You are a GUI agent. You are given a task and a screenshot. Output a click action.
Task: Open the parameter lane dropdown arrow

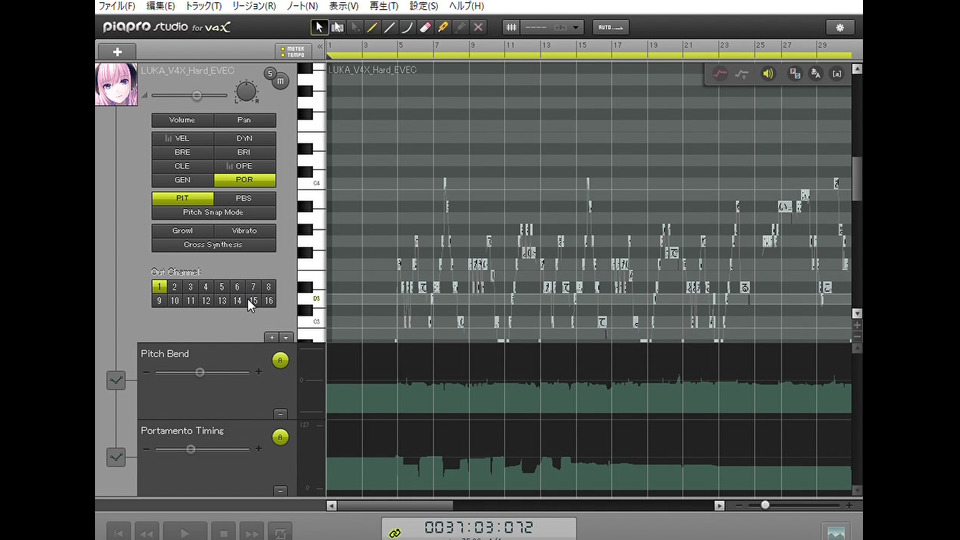[x=286, y=337]
